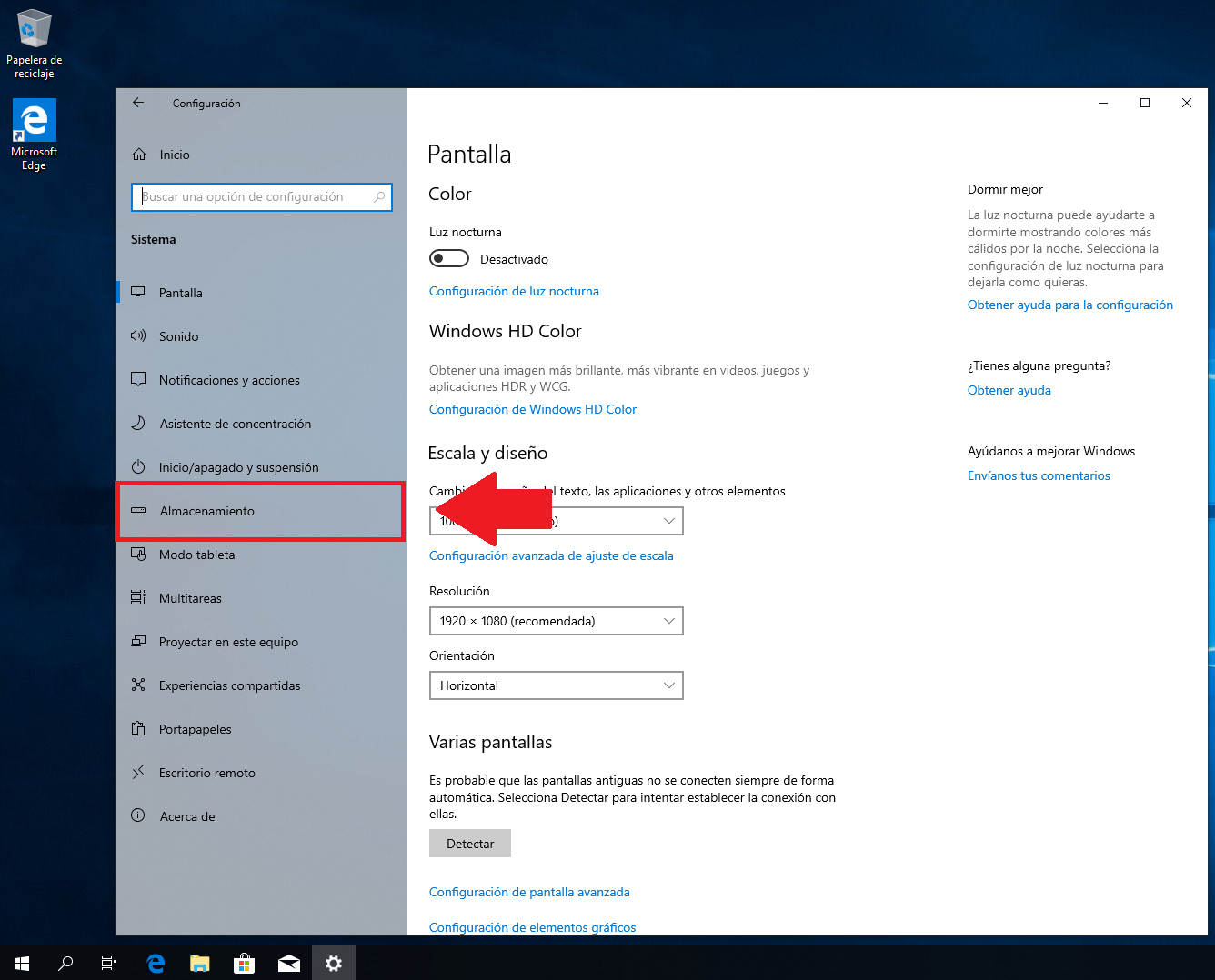Open Configuración de Windows HD Color link
1215x980 pixels.
tap(533, 409)
